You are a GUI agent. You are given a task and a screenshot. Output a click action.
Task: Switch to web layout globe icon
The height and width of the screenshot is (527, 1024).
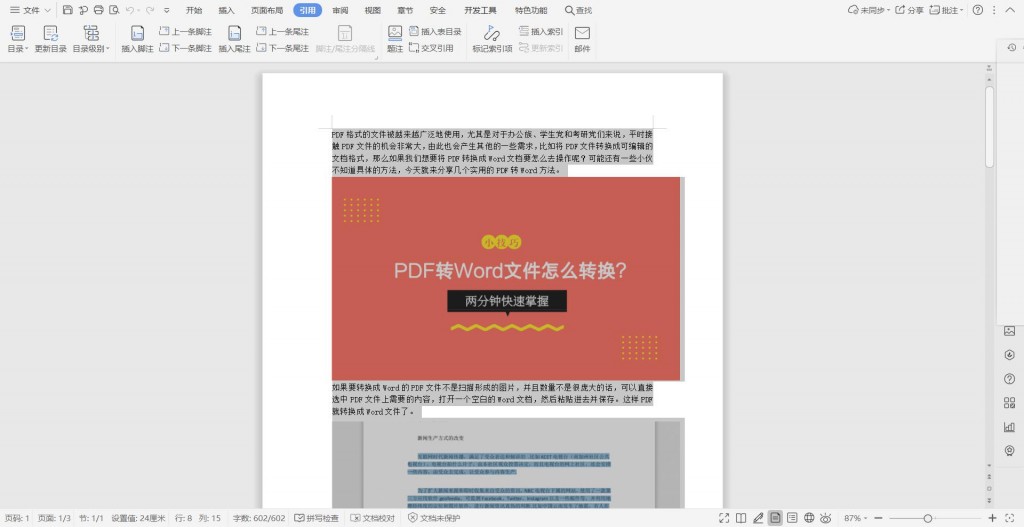pos(809,518)
